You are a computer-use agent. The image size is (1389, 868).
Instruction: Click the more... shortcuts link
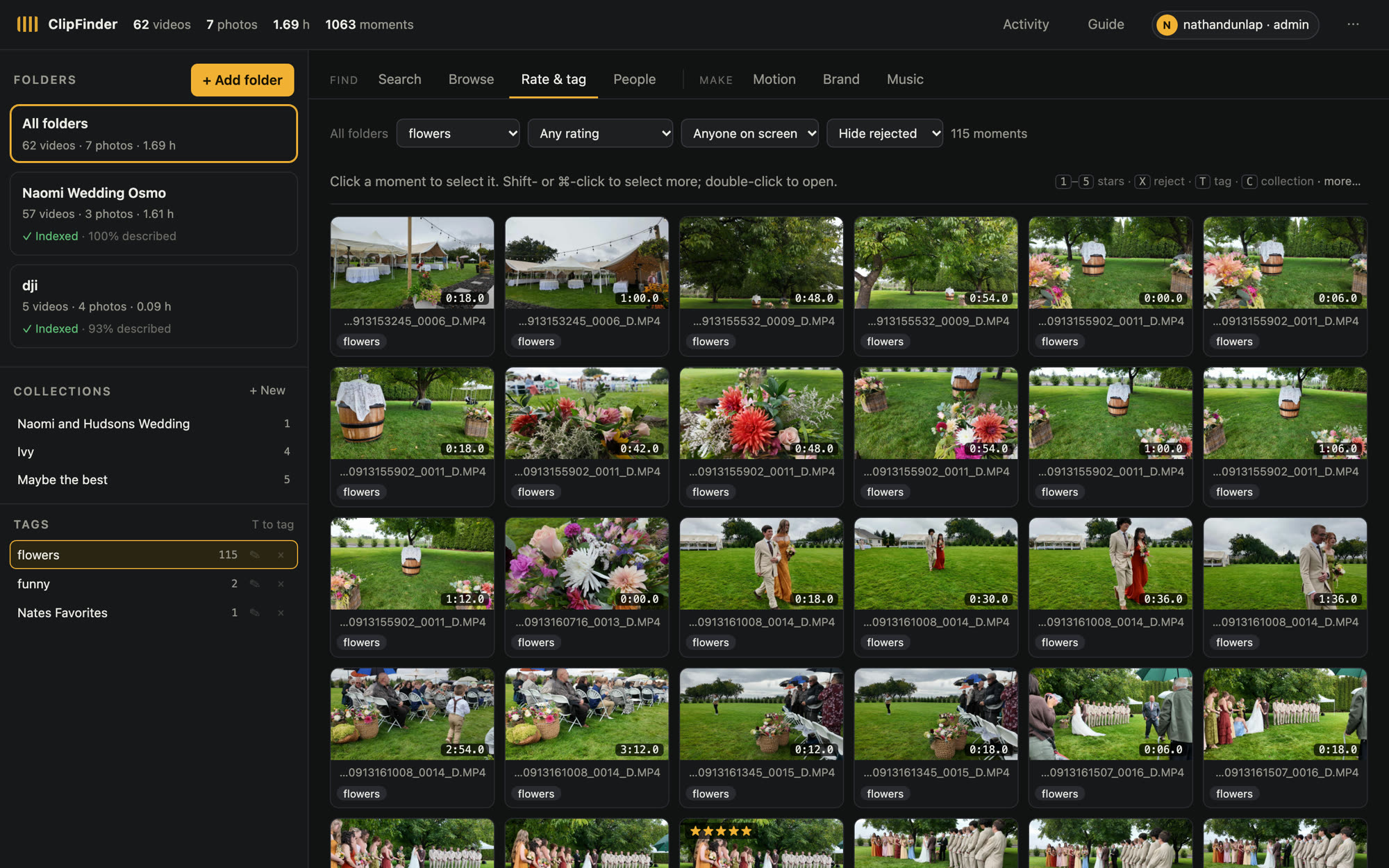pyautogui.click(x=1342, y=181)
